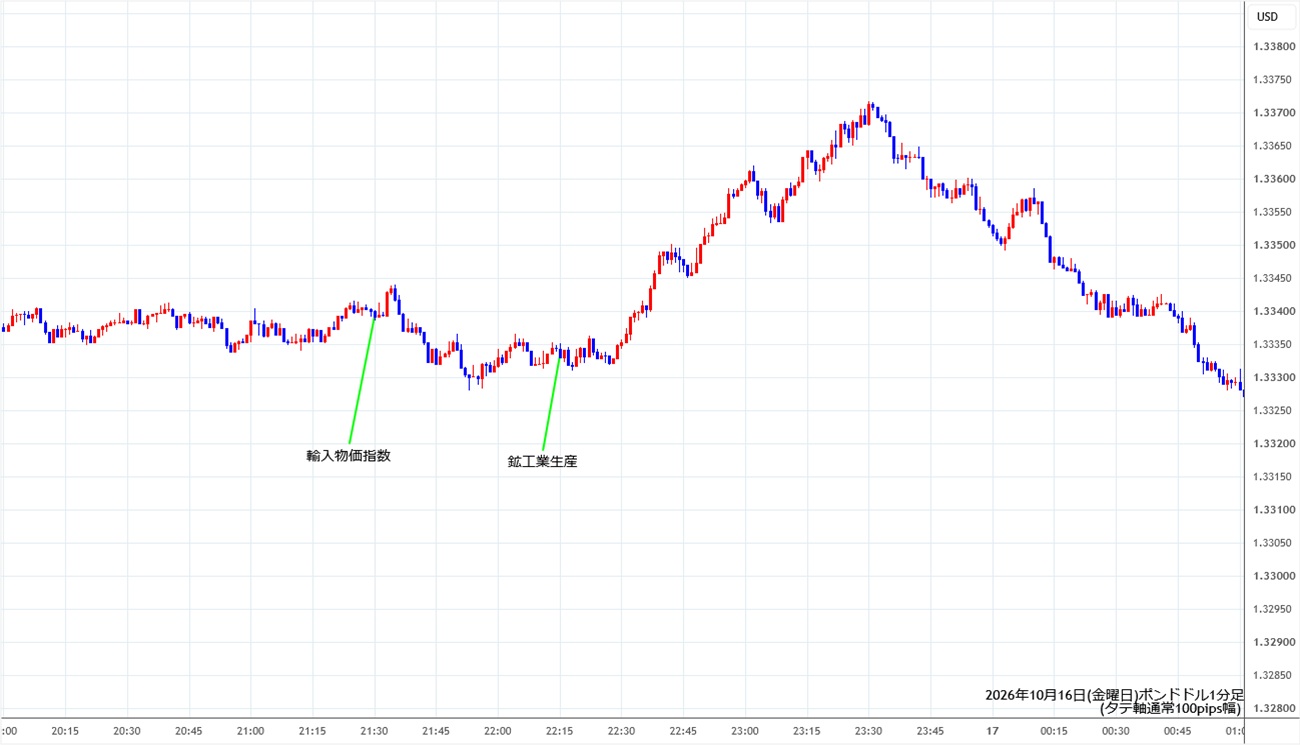Click the 00:15 time axis label
1300x745 pixels.
click(1054, 731)
